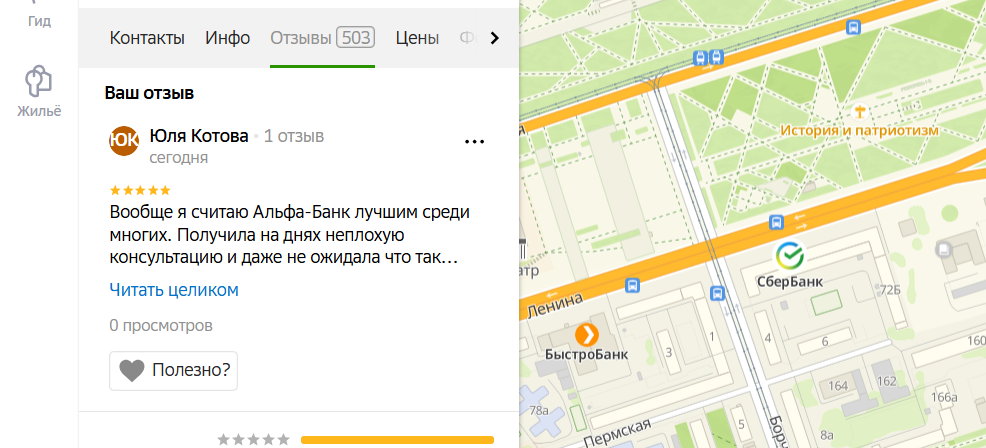Expand review via Читать целиком
The width and height of the screenshot is (986, 448).
174,290
